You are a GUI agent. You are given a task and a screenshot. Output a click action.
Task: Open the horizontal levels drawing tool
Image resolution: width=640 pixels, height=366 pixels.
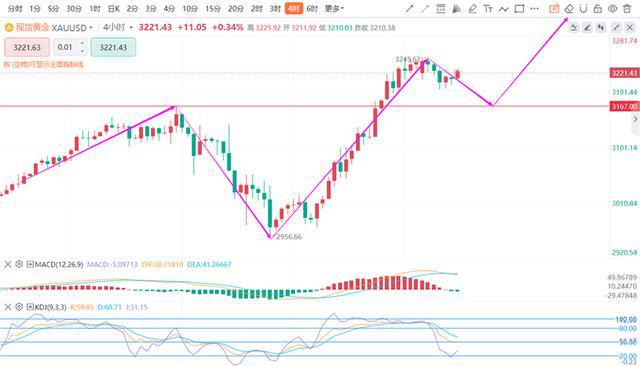pos(441,9)
